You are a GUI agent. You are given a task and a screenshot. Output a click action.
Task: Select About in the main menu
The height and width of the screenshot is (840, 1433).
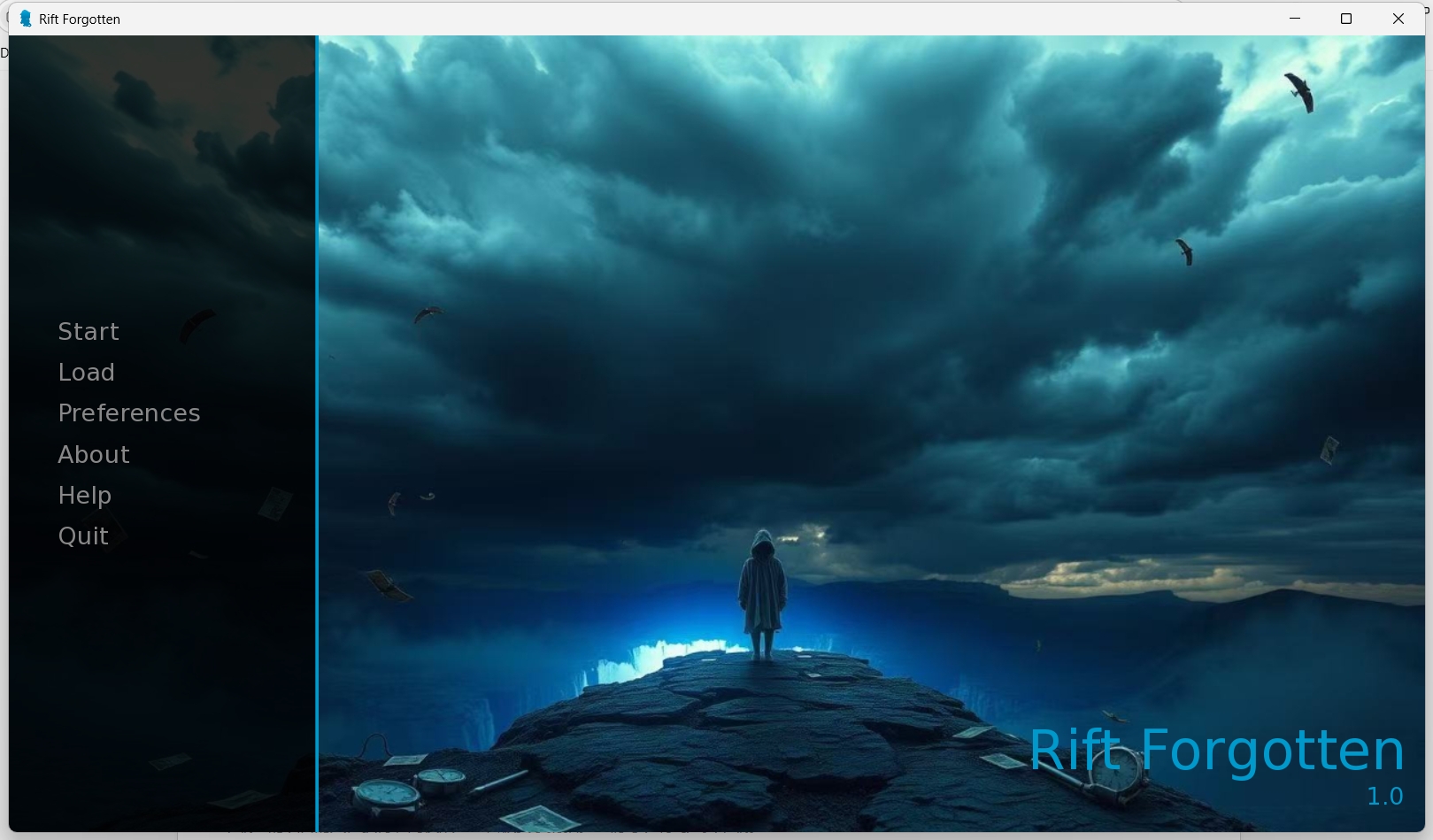coord(94,455)
